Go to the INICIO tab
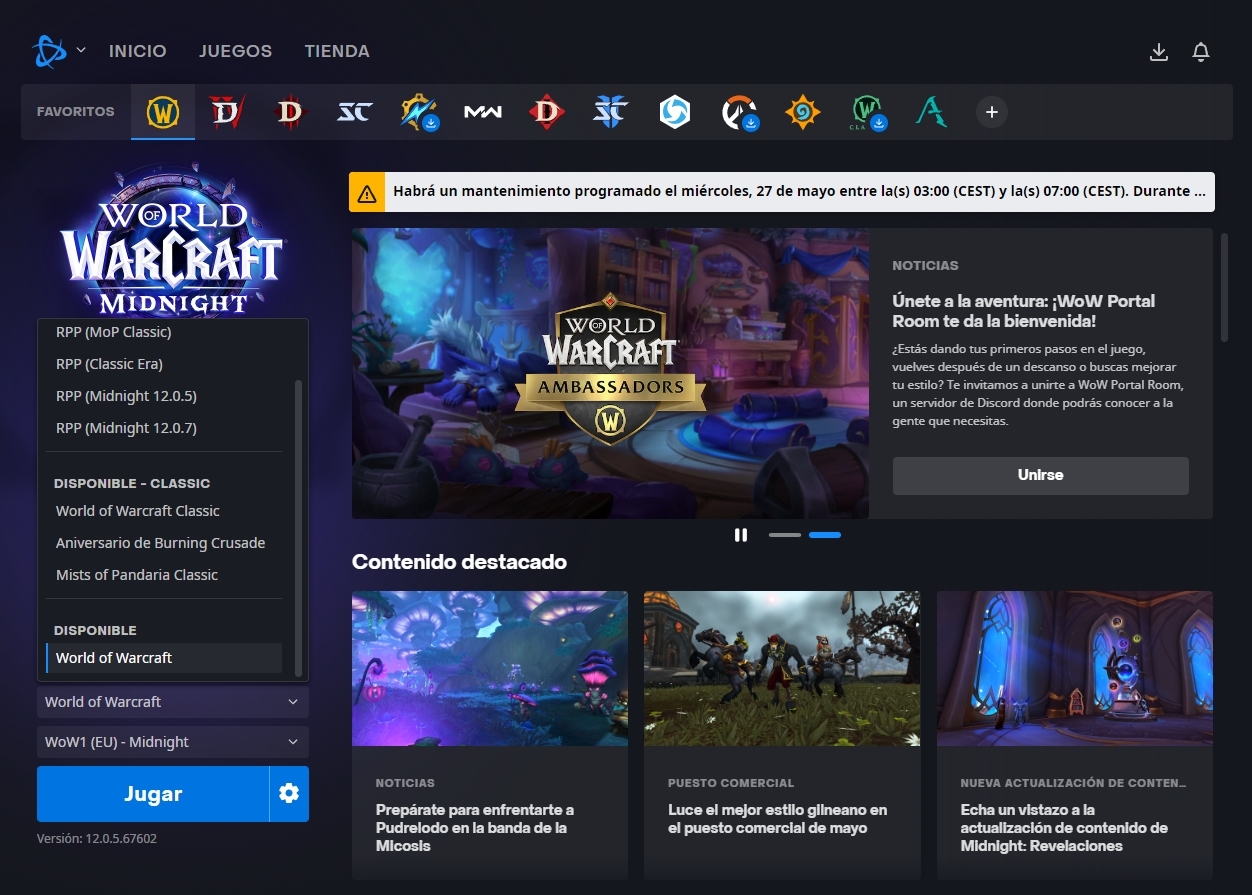 138,51
